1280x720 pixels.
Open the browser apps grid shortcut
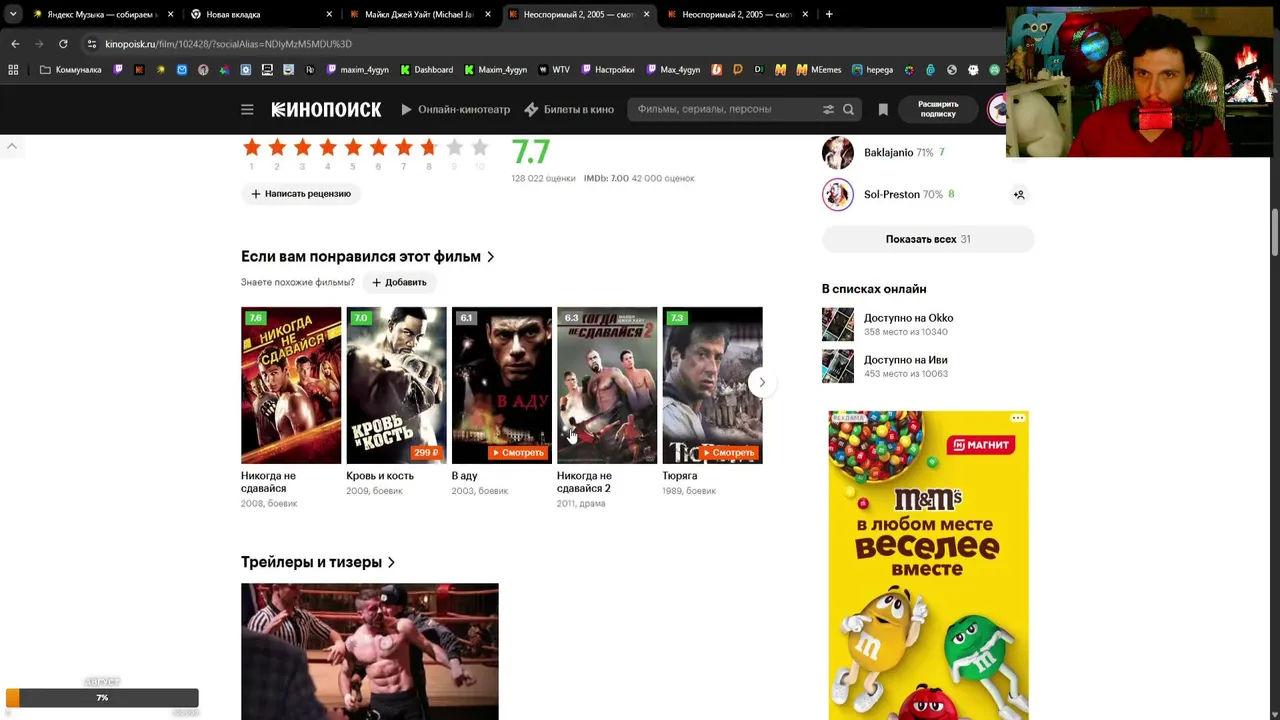[x=13, y=70]
